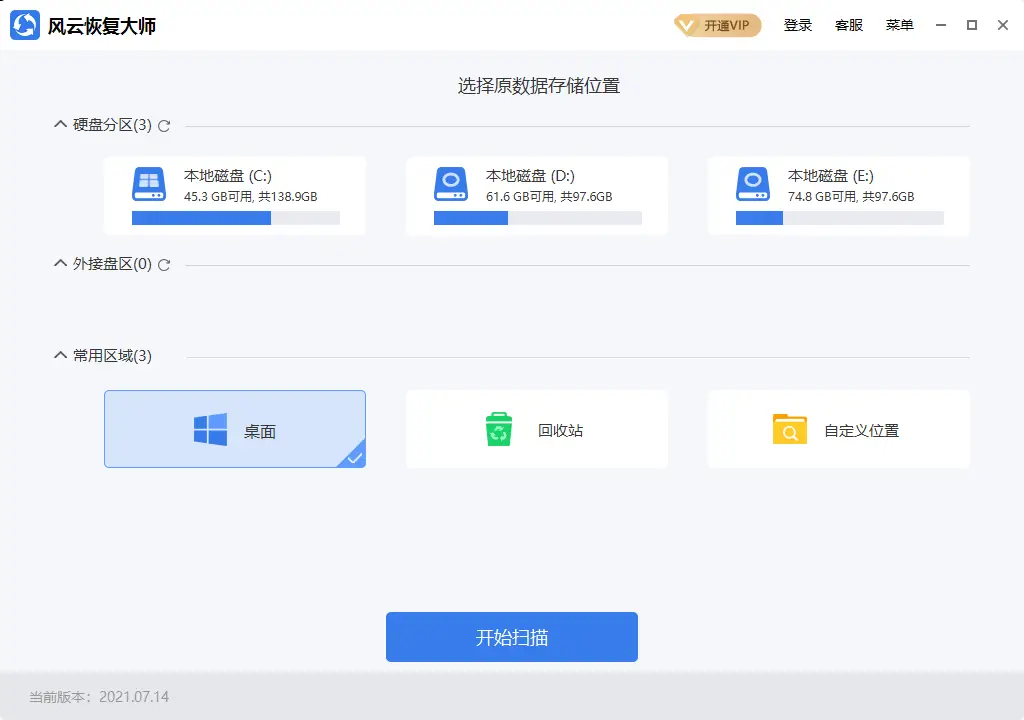Select the 本地磁盘 (E:) drive icon
Screen dimensions: 1024x720
[752, 184]
